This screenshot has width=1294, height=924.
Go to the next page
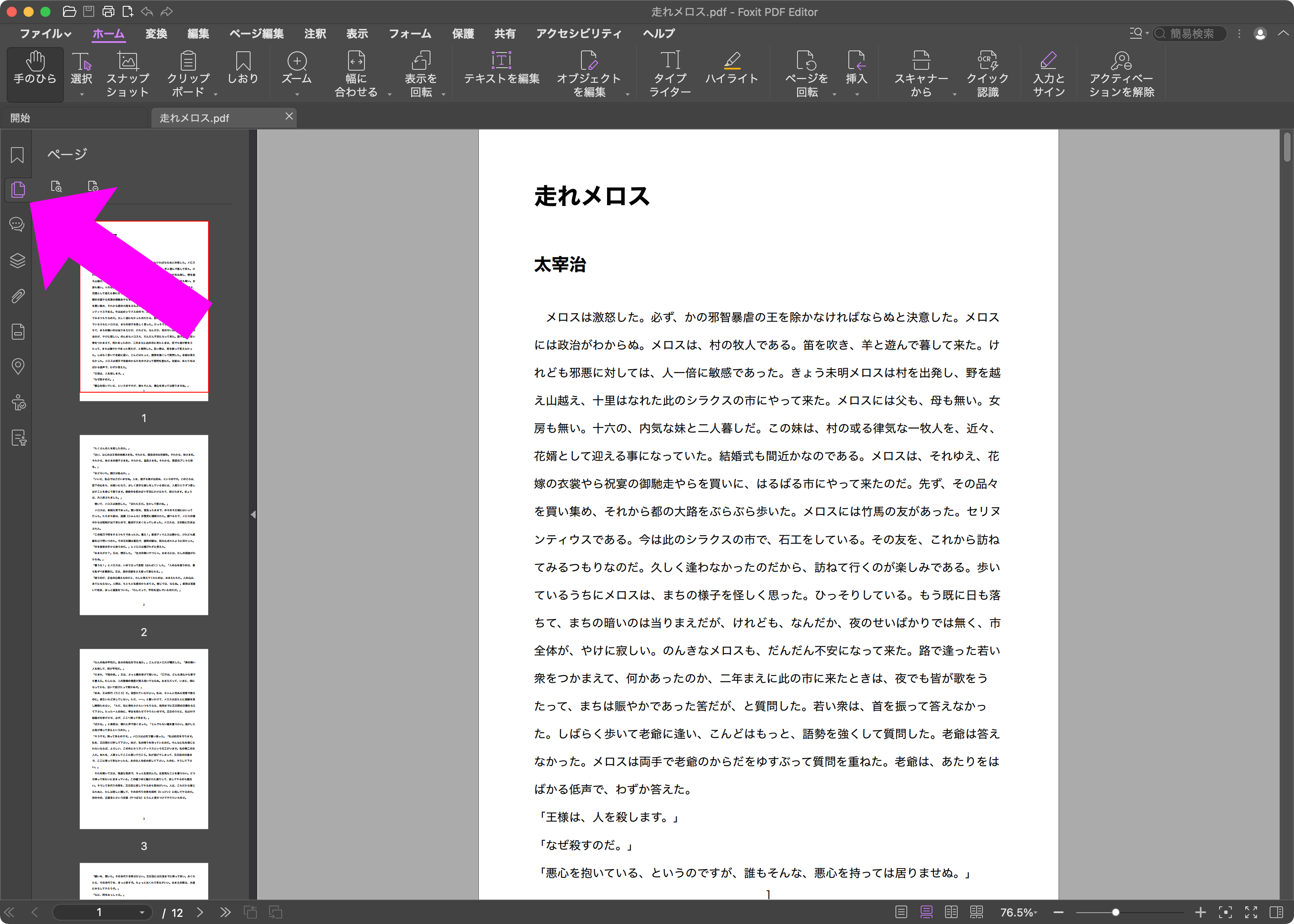click(200, 912)
